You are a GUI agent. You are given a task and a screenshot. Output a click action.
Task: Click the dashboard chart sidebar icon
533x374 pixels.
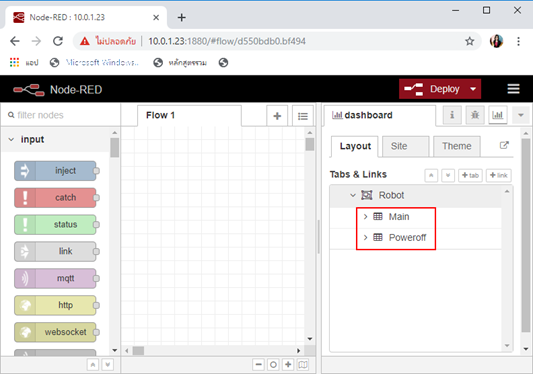pos(497,115)
